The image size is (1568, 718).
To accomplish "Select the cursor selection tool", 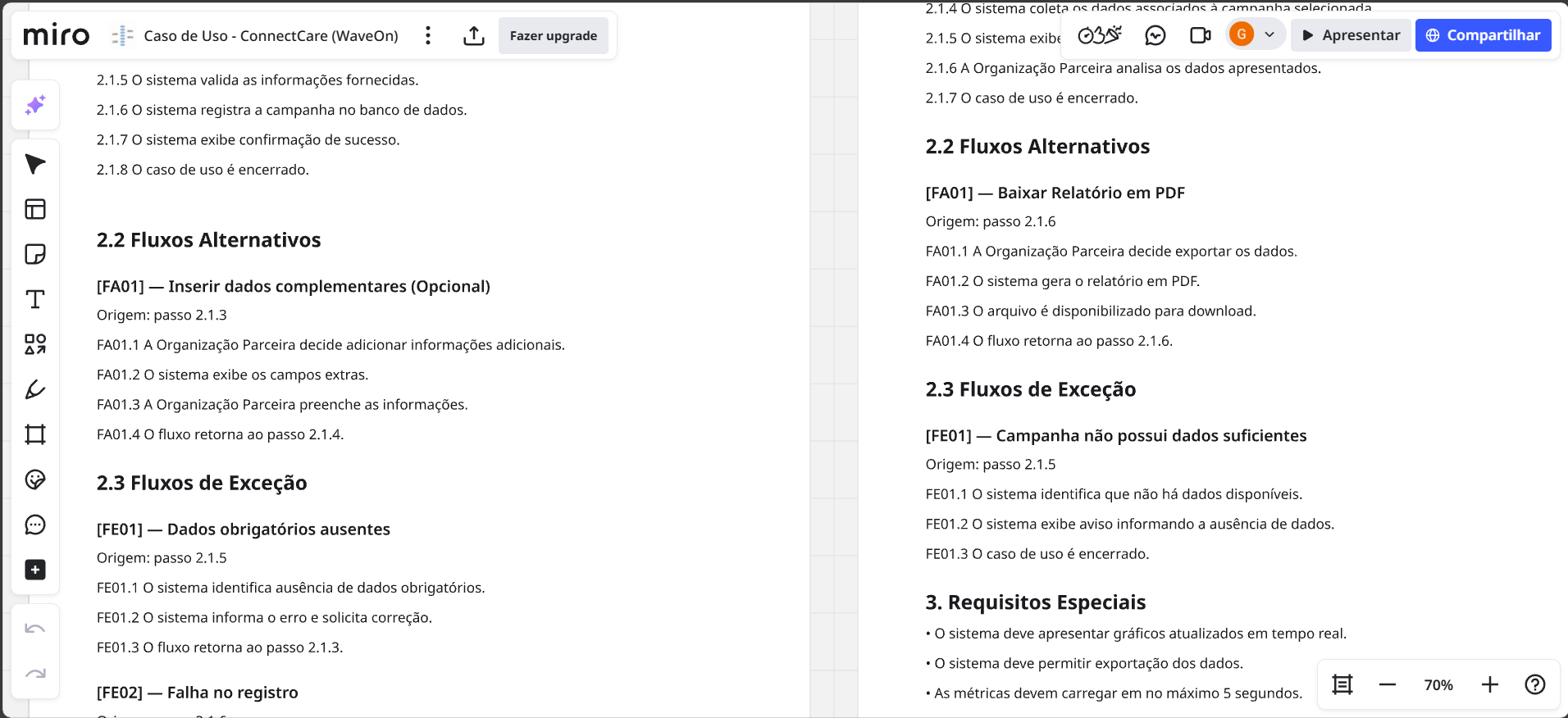I will [x=35, y=164].
